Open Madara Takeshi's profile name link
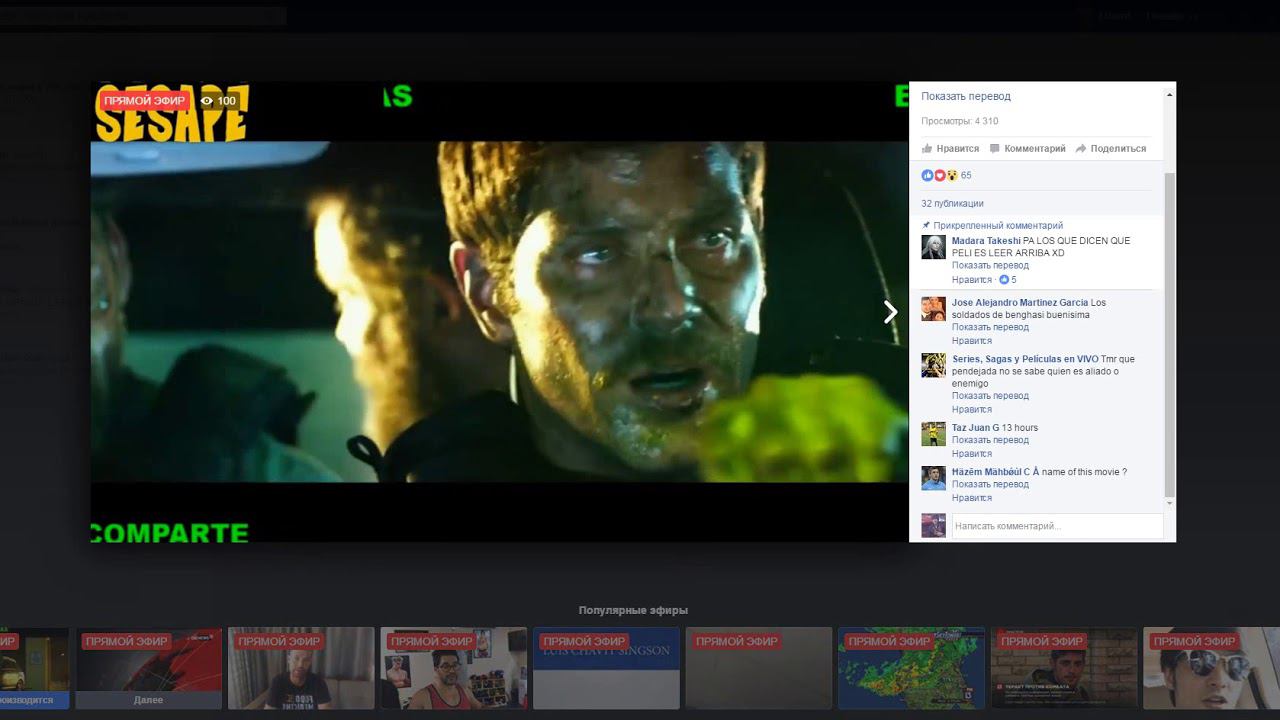 (x=986, y=241)
